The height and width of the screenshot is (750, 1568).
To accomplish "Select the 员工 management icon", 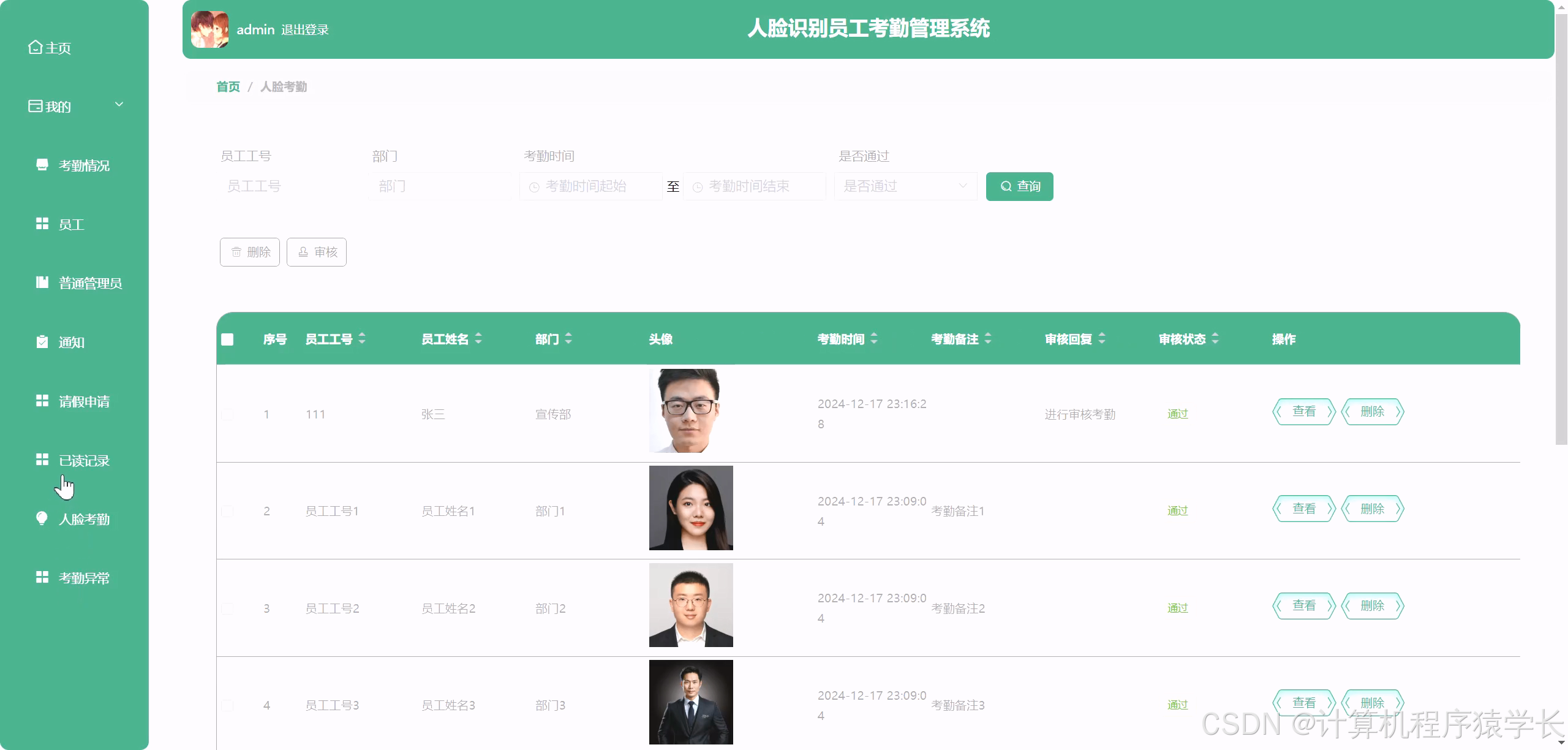I will 42,224.
